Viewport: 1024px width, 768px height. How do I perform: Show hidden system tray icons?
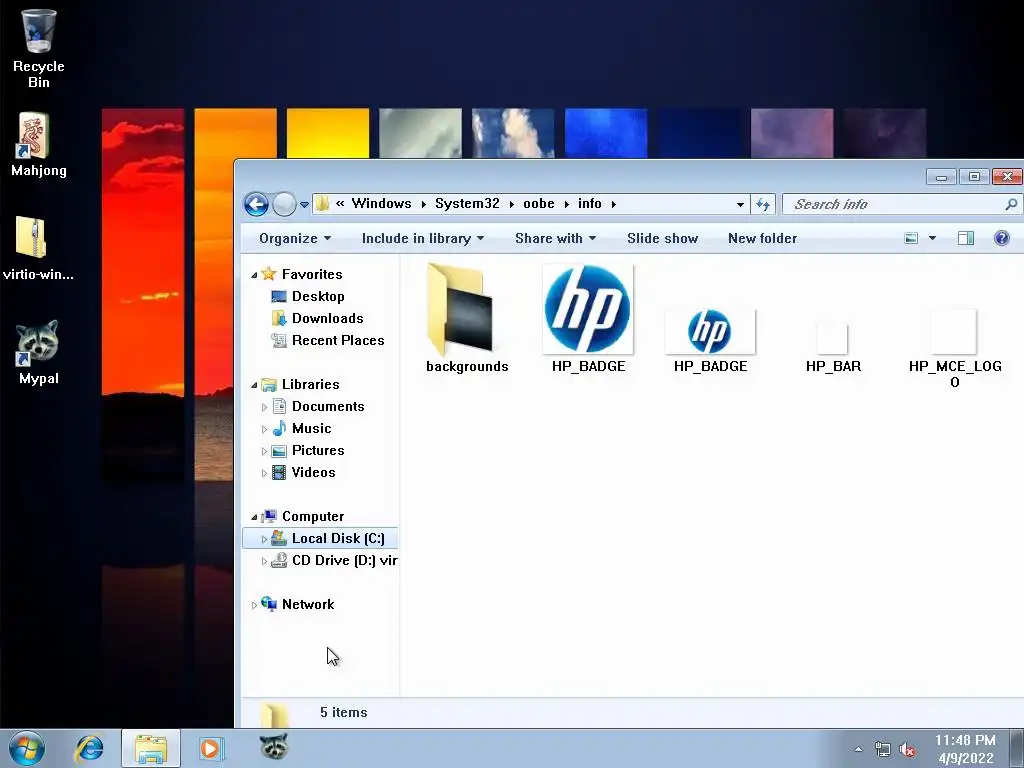click(858, 749)
